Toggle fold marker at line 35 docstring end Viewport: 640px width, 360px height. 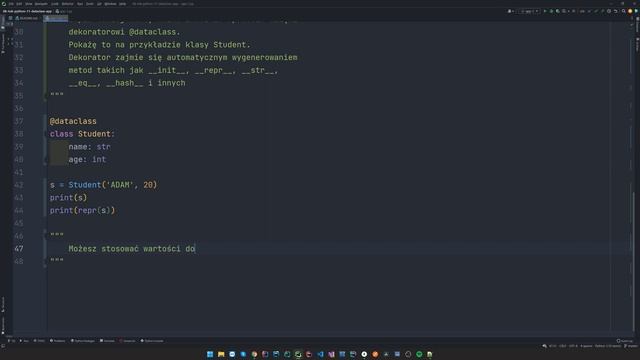pos(46,96)
